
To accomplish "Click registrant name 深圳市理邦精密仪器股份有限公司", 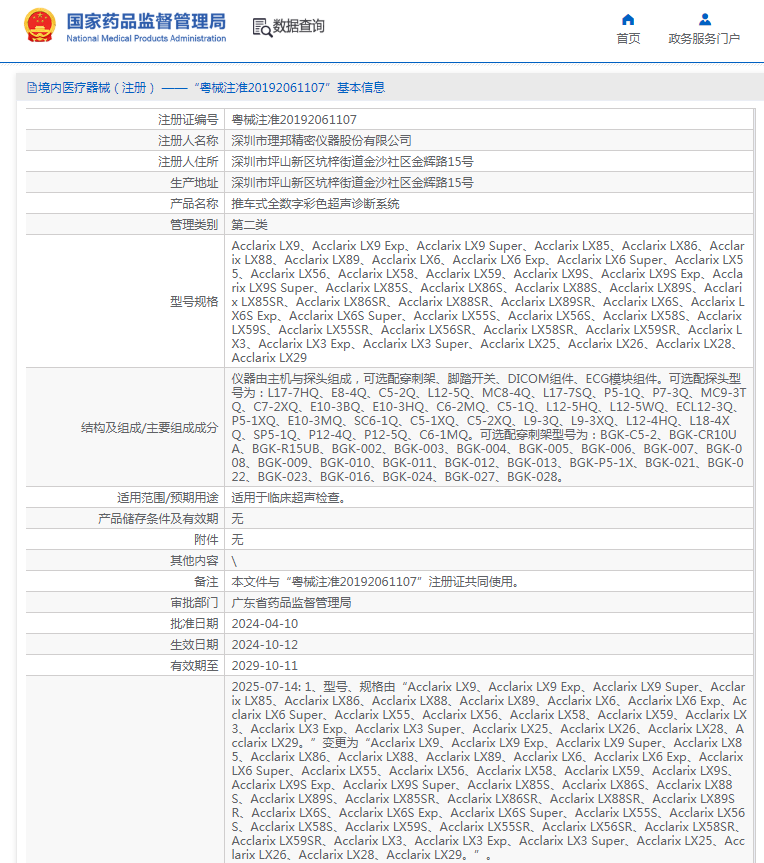I will (x=321, y=141).
